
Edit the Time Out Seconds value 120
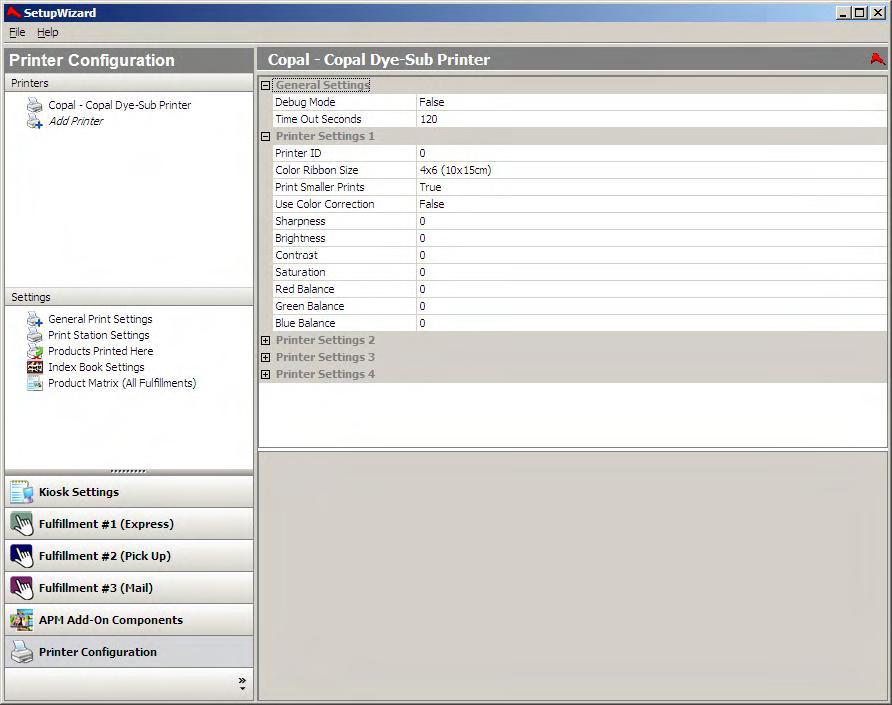(x=651, y=119)
